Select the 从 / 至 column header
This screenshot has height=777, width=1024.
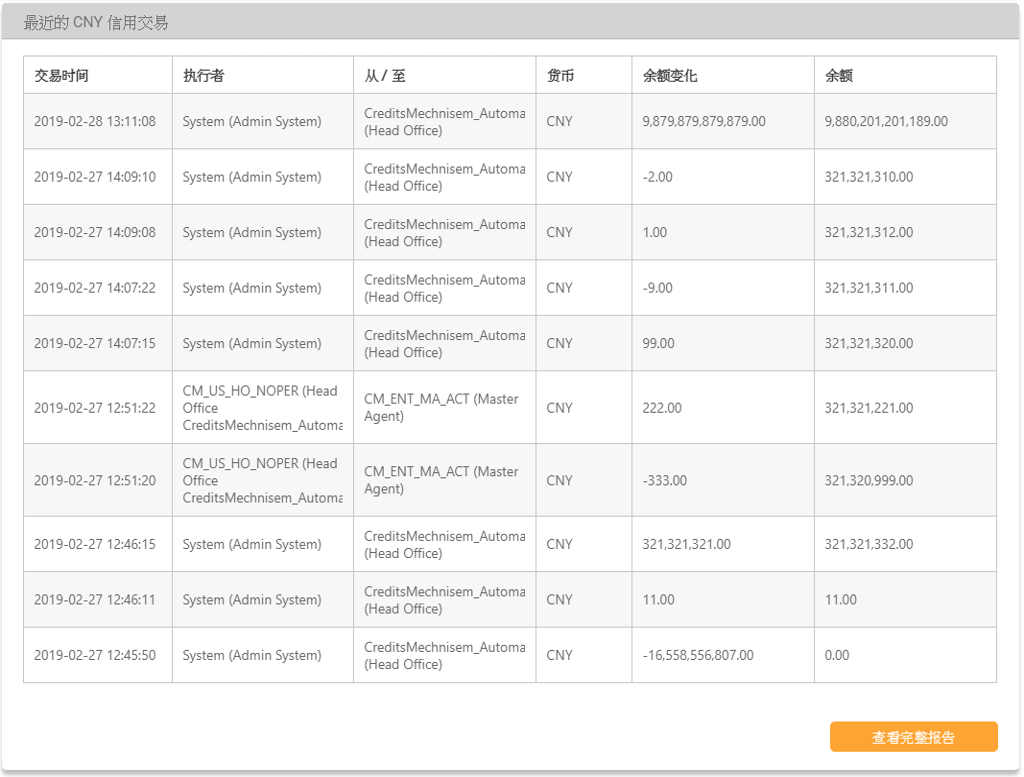tap(385, 76)
